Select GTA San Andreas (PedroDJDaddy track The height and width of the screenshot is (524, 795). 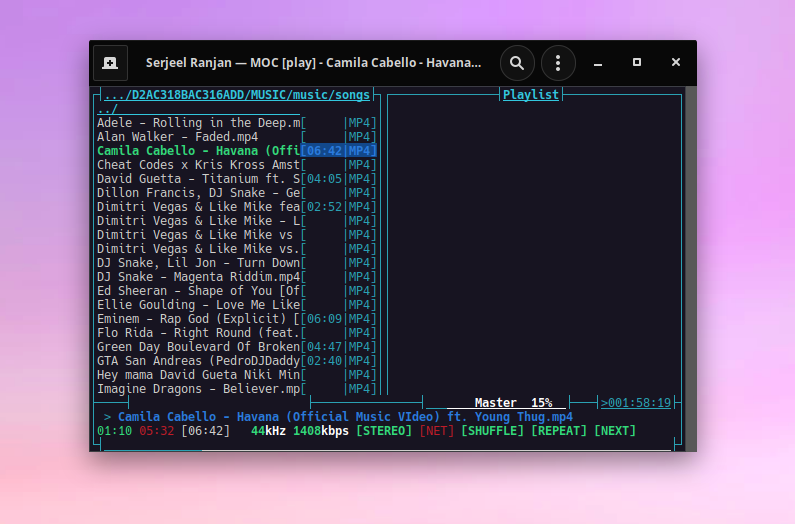click(x=236, y=361)
